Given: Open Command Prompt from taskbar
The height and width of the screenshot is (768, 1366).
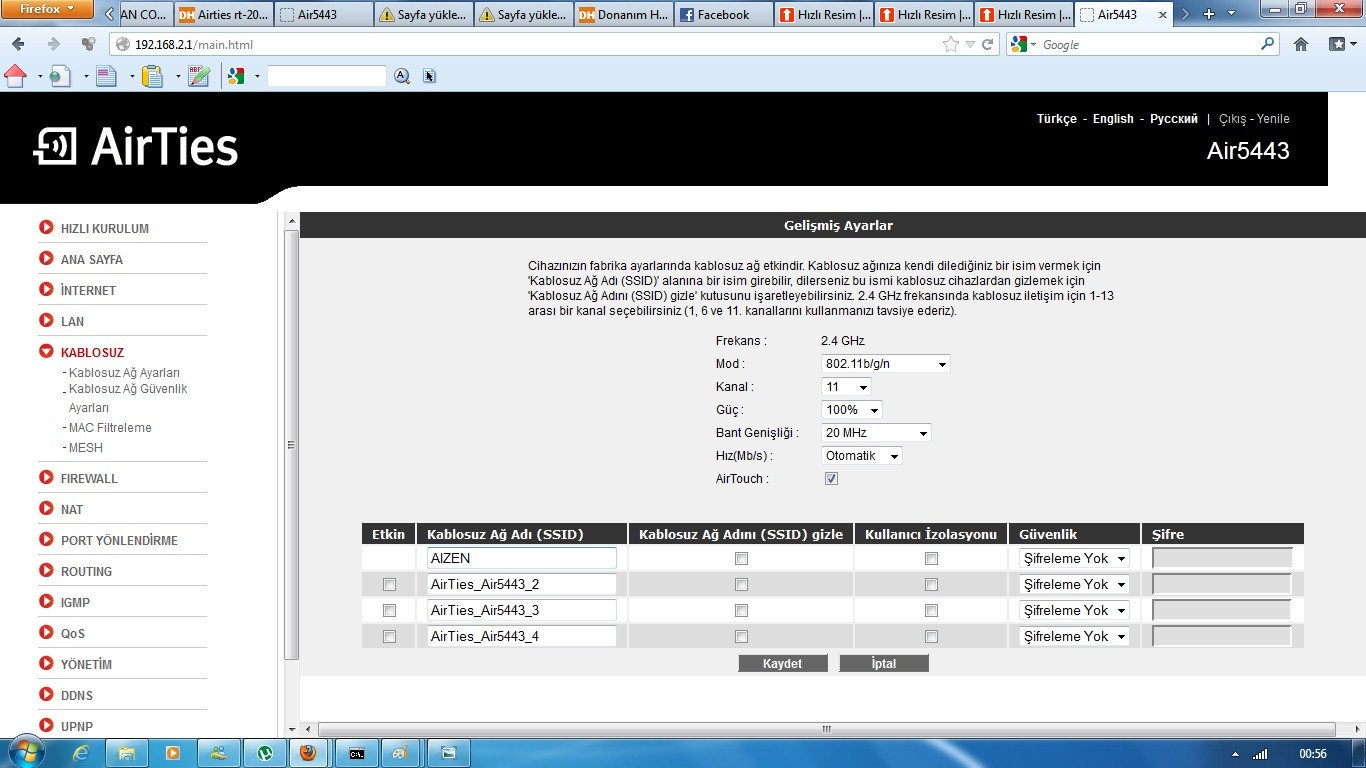Looking at the screenshot, I should click(x=356, y=752).
